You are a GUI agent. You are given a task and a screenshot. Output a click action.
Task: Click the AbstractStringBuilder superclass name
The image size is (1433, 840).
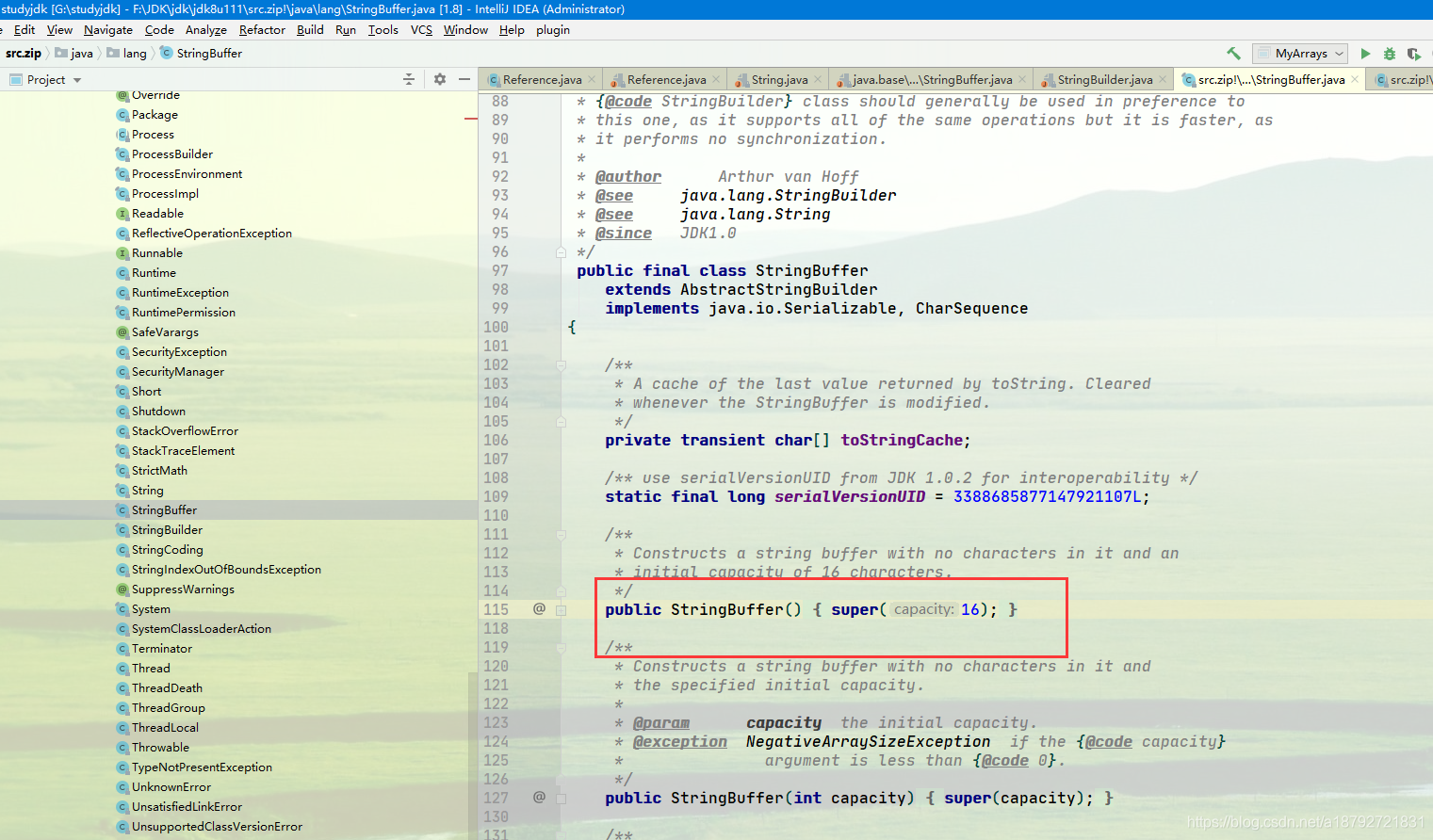pos(778,290)
